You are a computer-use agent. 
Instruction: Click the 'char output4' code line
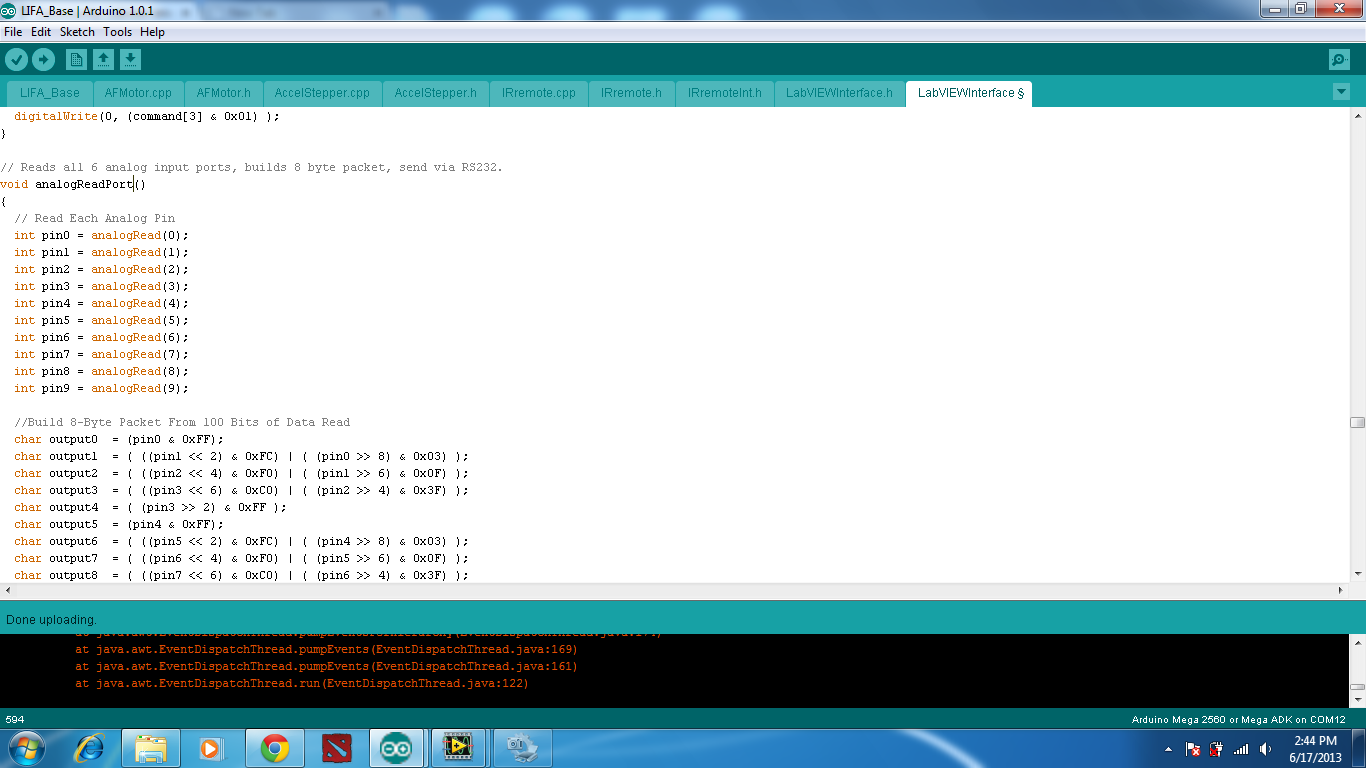pyautogui.click(x=150, y=507)
